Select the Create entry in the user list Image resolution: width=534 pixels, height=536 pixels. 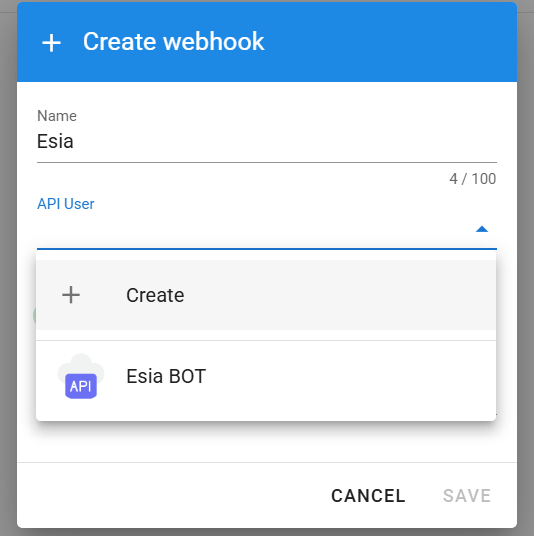click(x=266, y=295)
